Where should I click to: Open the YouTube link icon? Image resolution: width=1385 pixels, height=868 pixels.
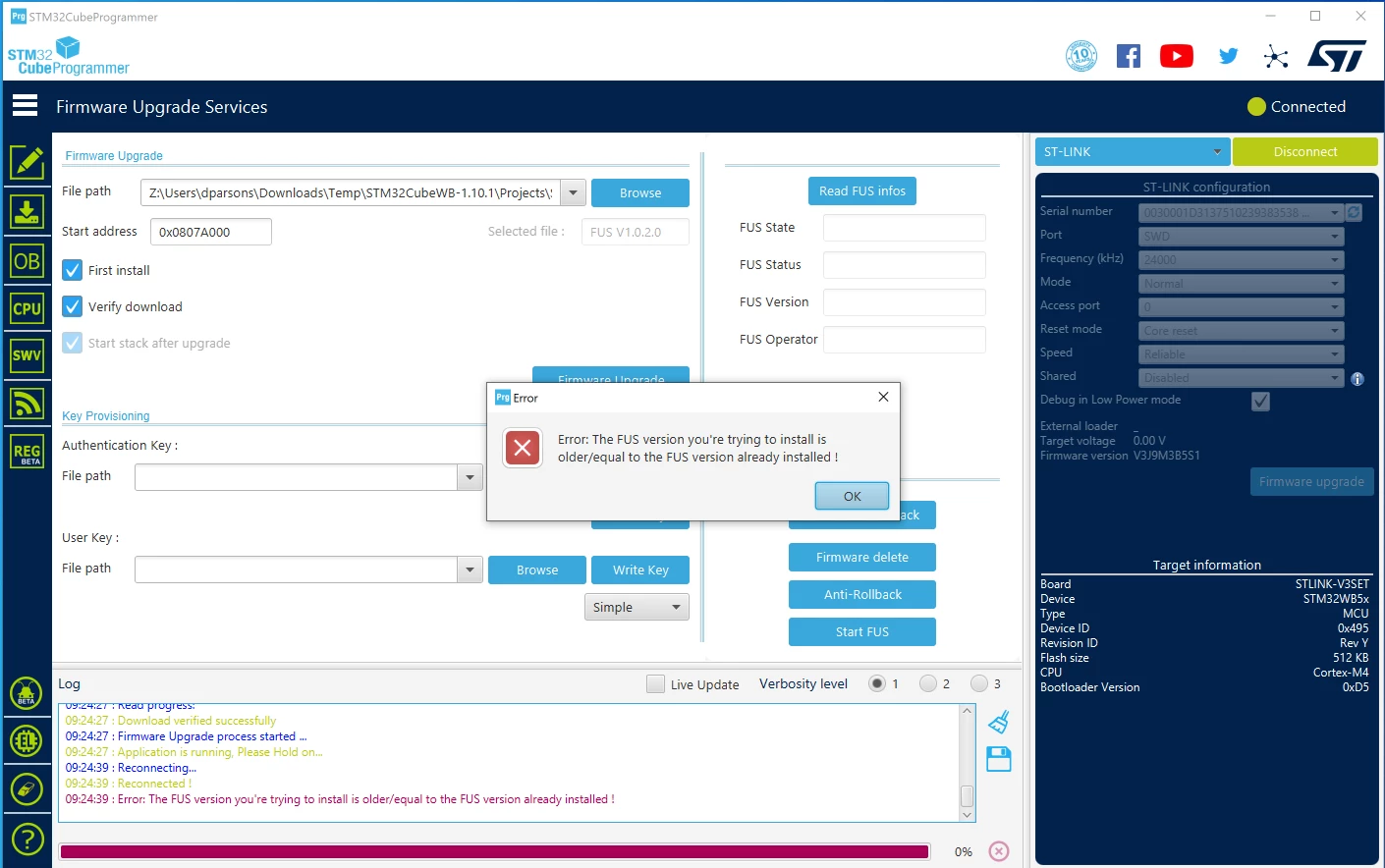pyautogui.click(x=1177, y=56)
